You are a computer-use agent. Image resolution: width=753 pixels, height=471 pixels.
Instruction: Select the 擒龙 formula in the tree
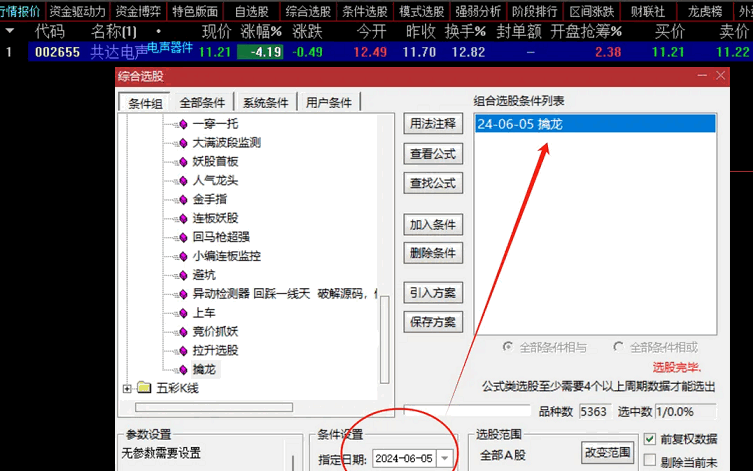204,369
